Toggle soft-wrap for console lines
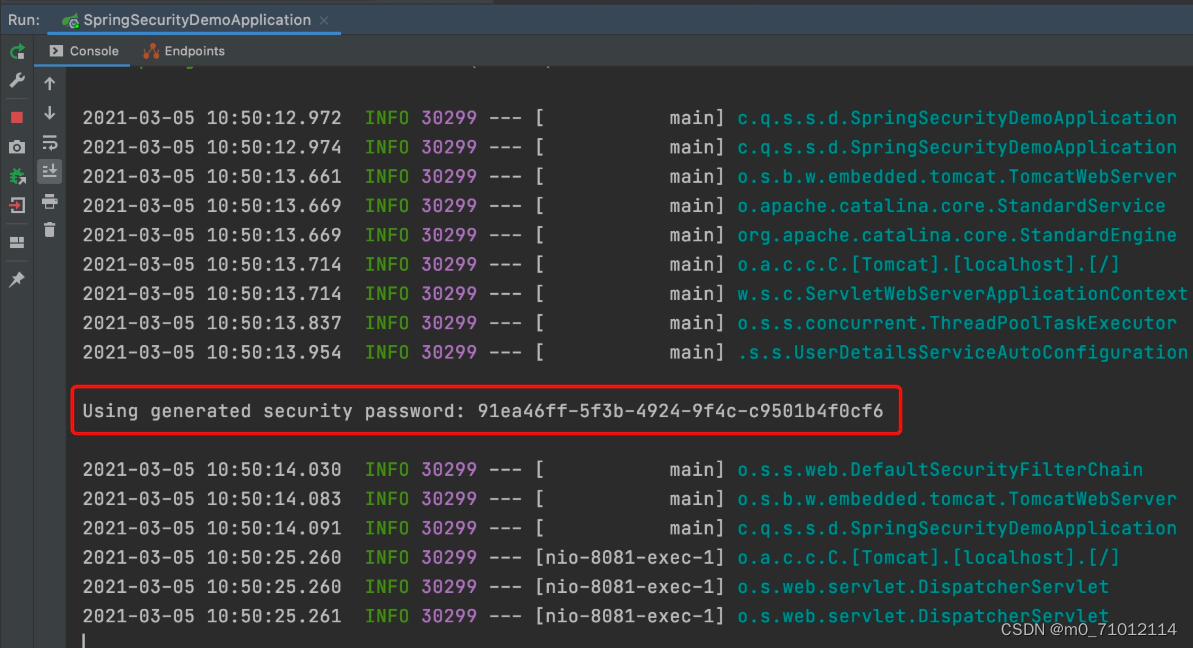 [x=49, y=143]
